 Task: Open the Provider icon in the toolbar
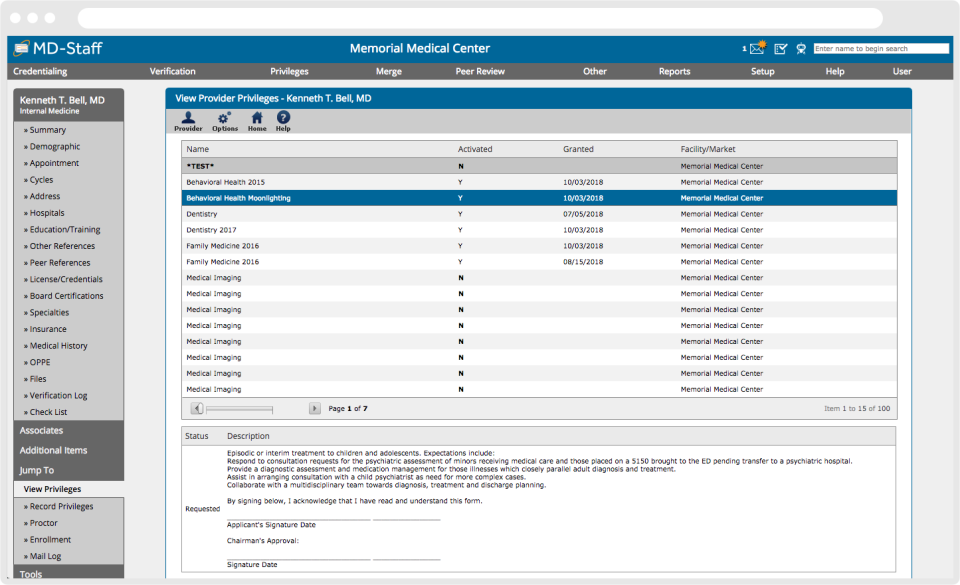click(189, 120)
